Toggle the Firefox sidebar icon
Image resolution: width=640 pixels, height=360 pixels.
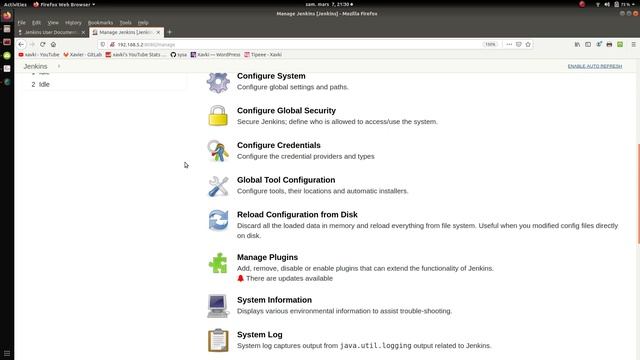(588, 44)
